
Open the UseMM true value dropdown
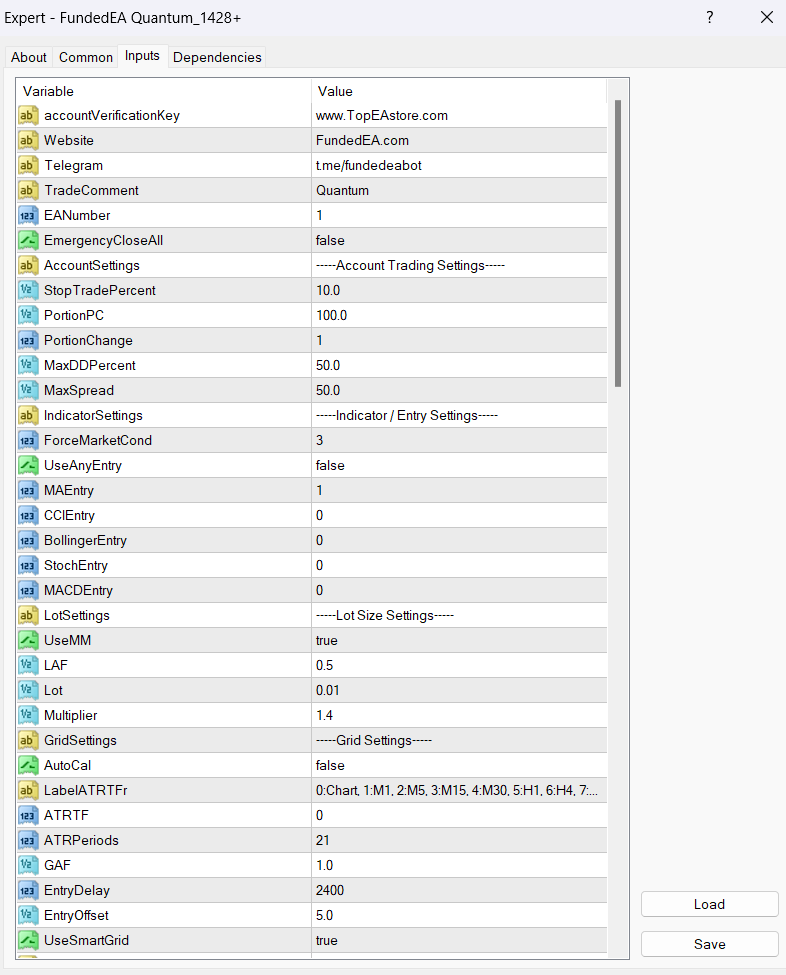point(458,641)
